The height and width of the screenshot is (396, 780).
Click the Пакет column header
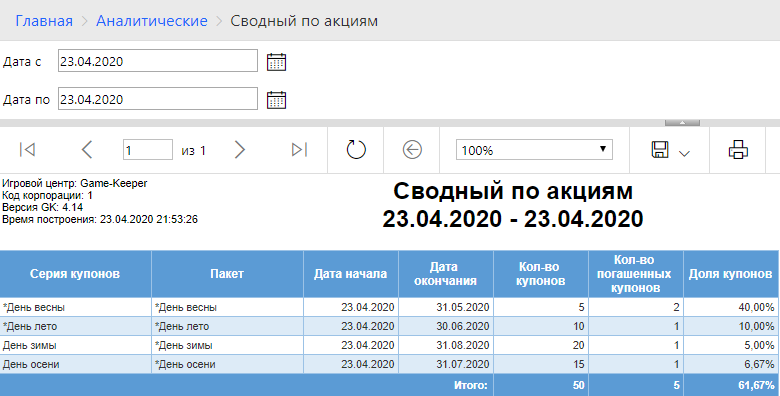[227, 274]
